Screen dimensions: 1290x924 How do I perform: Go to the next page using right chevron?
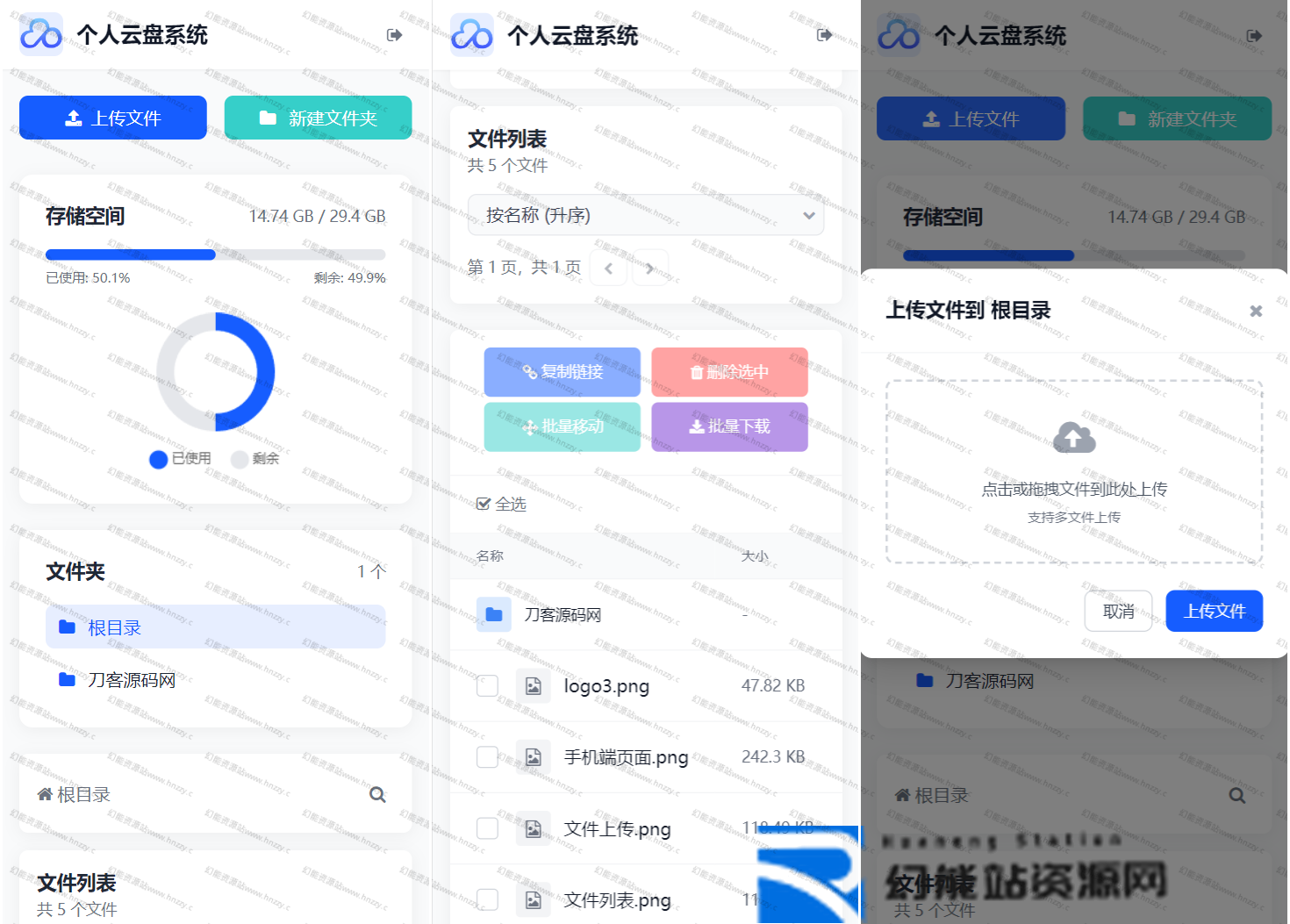(649, 269)
